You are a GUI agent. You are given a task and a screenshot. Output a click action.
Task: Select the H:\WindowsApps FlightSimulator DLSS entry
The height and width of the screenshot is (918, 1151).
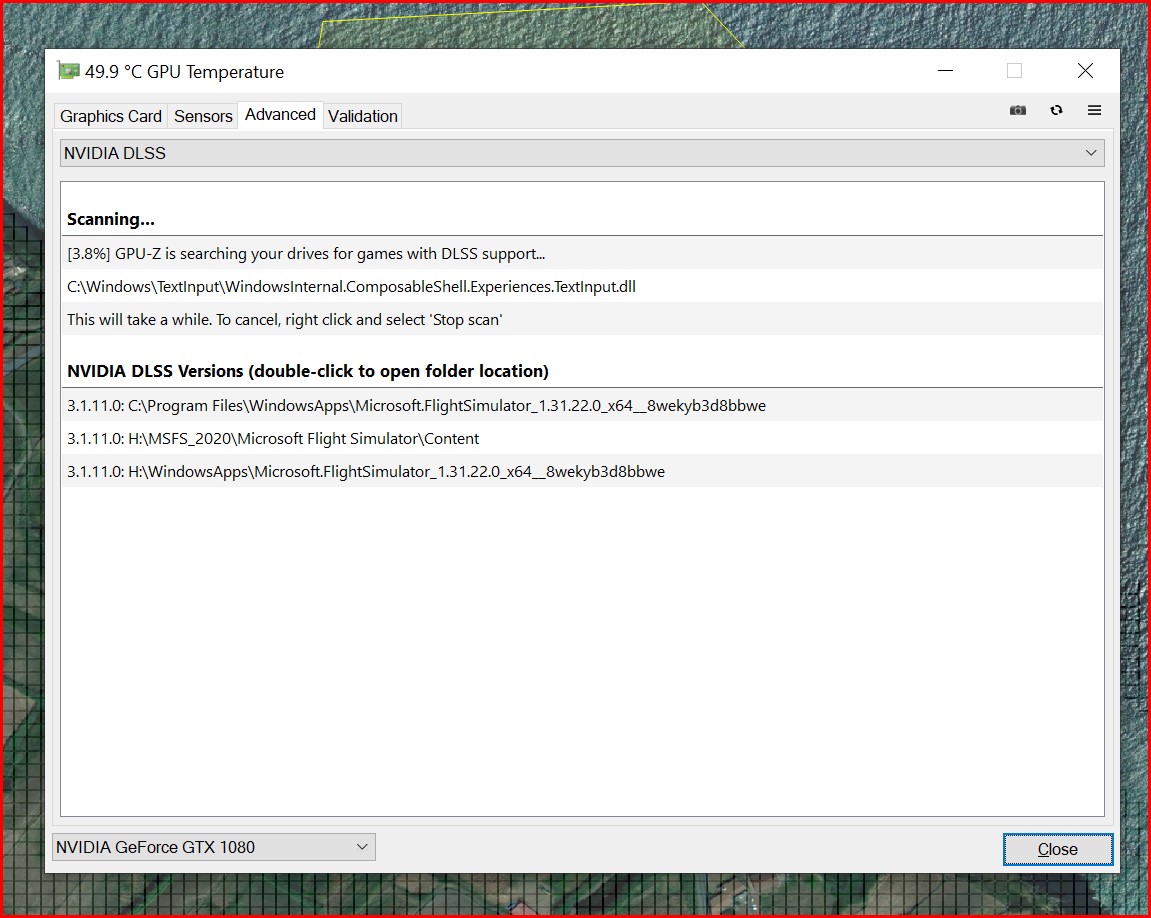click(x=583, y=471)
